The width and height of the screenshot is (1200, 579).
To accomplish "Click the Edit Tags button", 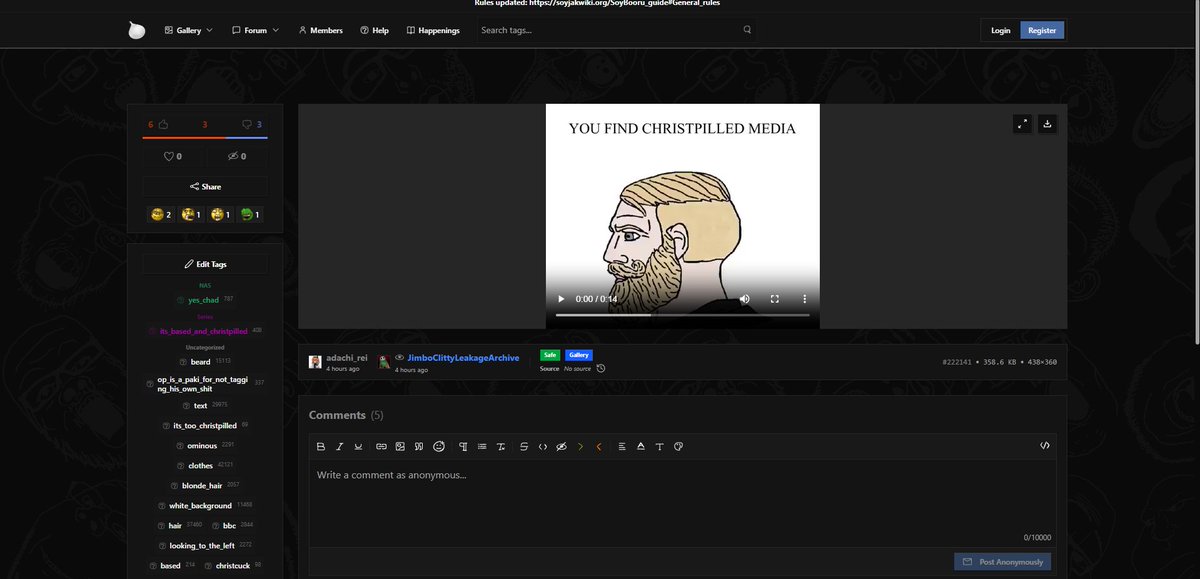I will coord(205,264).
